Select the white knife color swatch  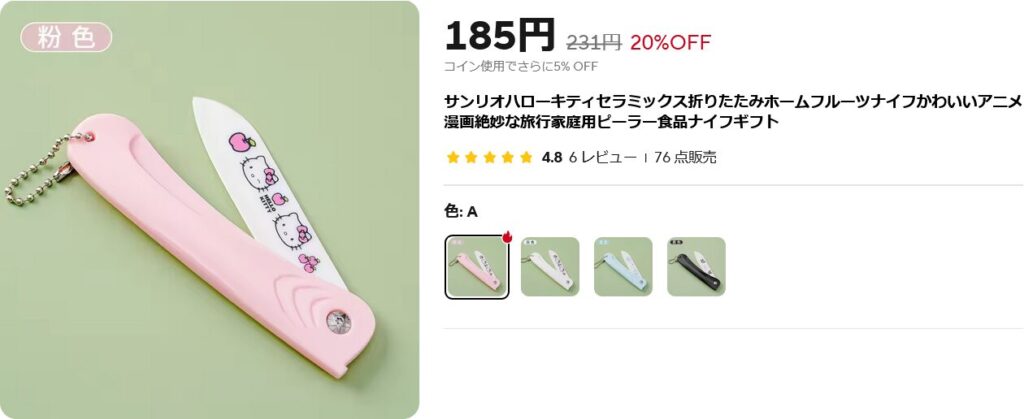point(550,267)
